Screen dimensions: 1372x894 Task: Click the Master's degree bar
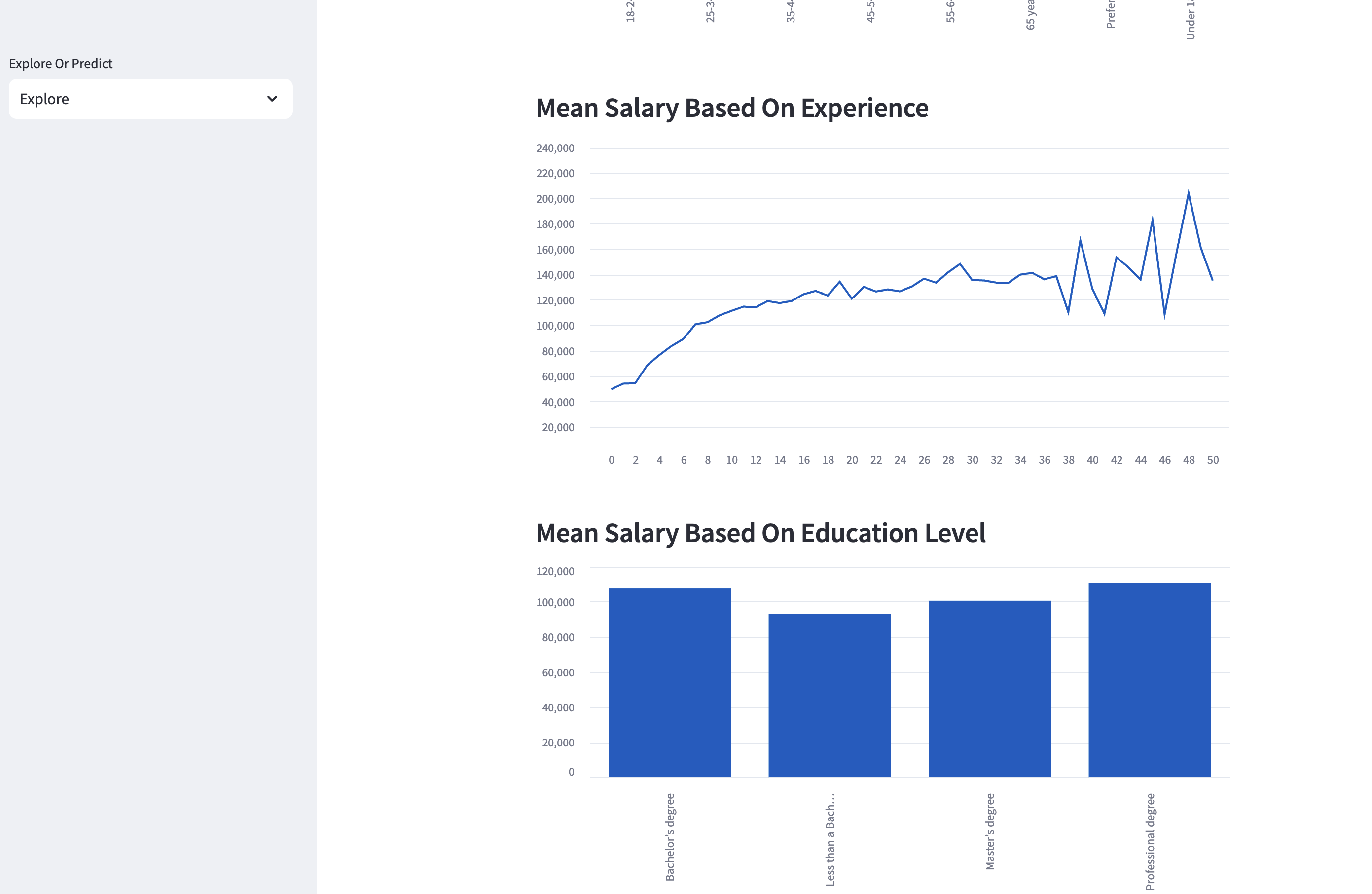click(x=989, y=689)
